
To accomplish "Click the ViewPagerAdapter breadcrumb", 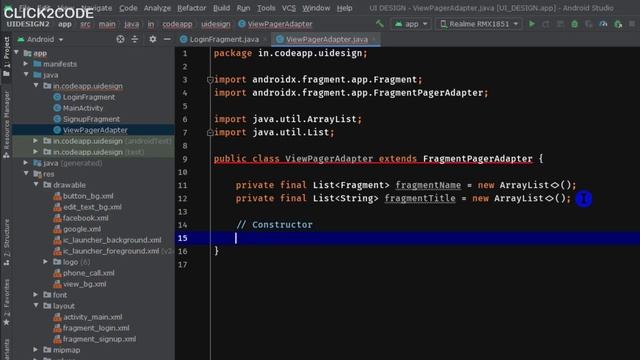I will pyautogui.click(x=276, y=24).
